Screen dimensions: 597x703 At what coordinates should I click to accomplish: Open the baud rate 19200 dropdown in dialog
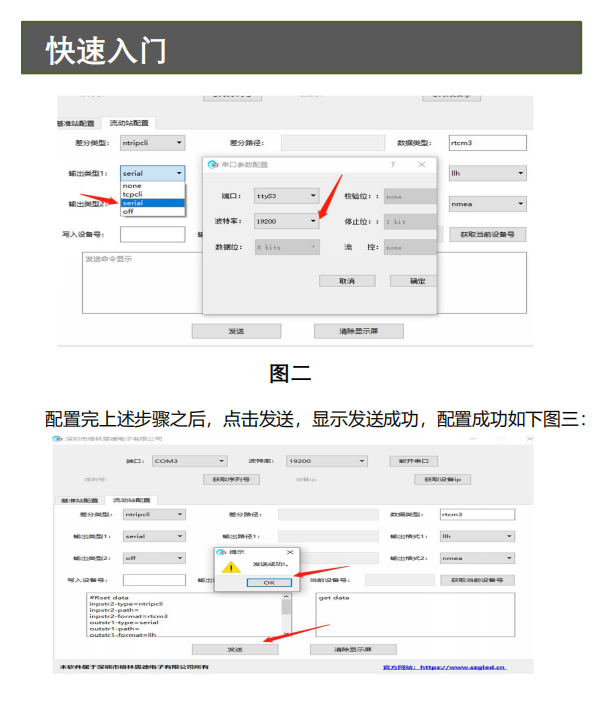coord(287,221)
